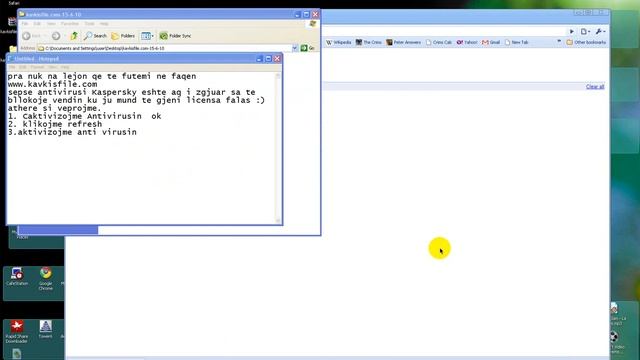640x360 pixels.
Task: Open the Peter Answers bookmark
Action: [x=403, y=42]
